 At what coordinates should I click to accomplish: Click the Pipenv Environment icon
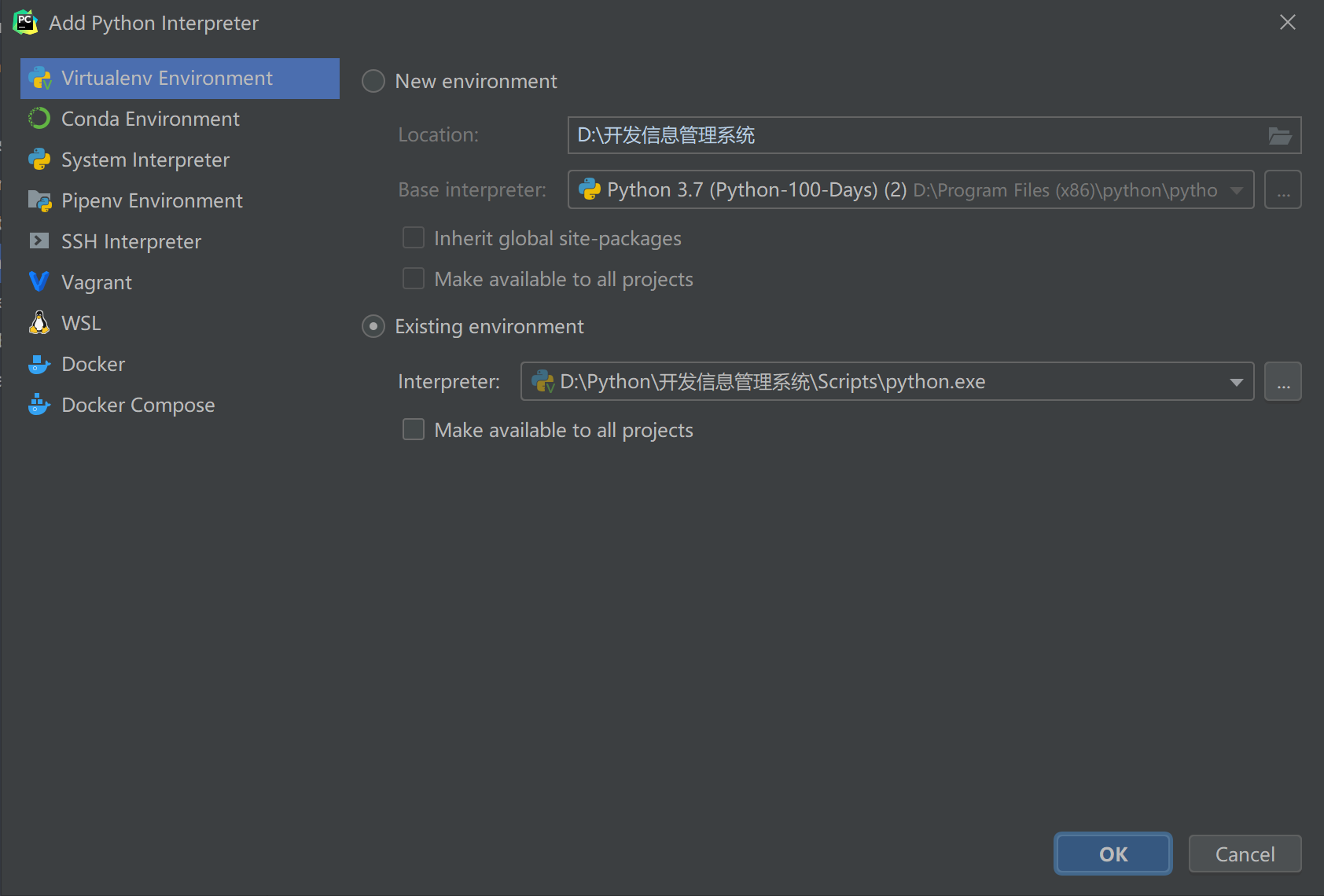point(39,200)
